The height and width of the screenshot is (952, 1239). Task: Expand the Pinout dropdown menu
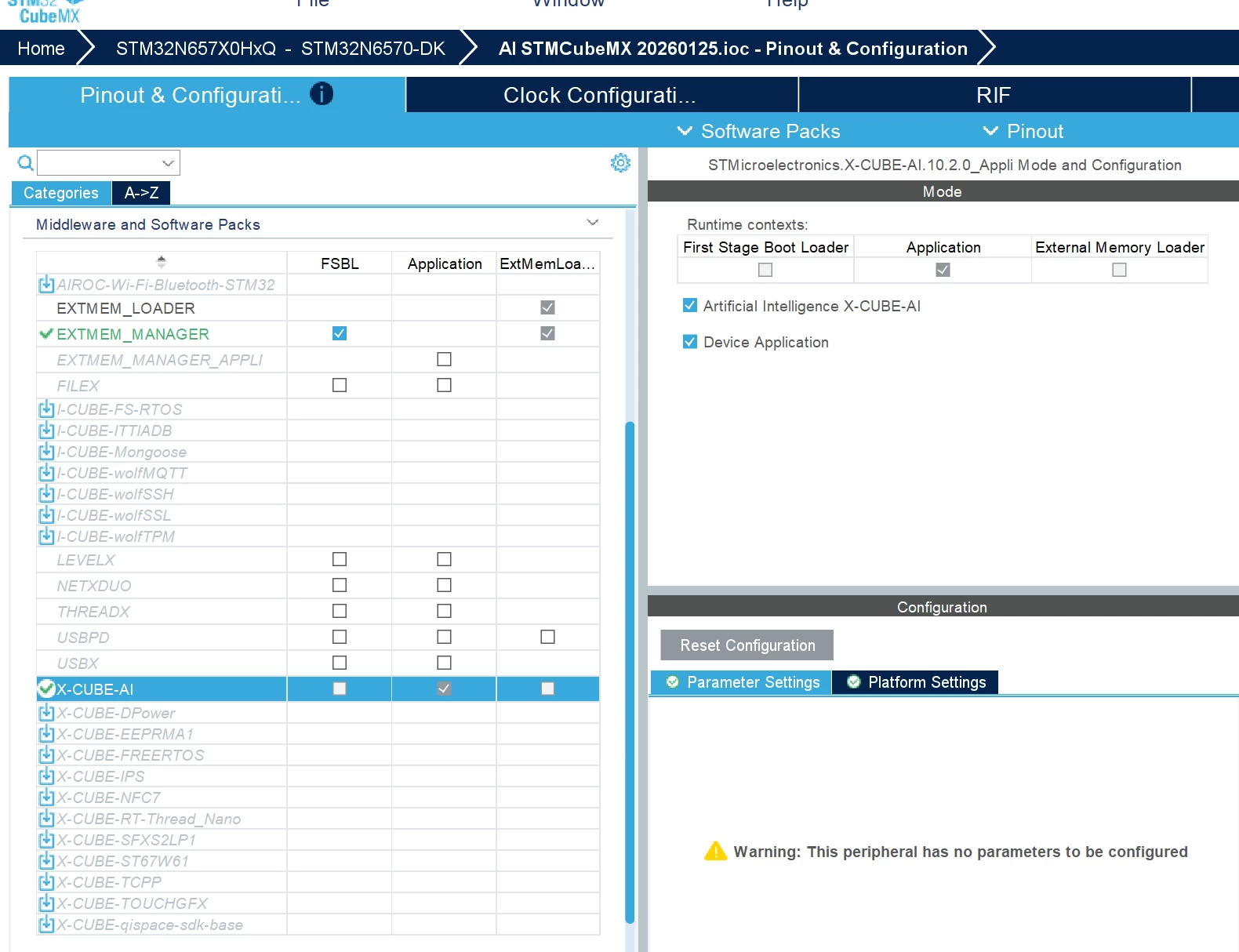(x=1023, y=131)
